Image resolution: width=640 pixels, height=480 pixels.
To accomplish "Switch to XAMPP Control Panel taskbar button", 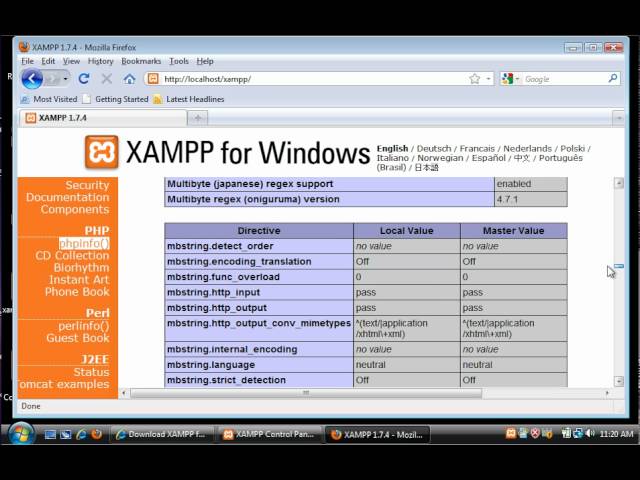I will click(x=270, y=435).
